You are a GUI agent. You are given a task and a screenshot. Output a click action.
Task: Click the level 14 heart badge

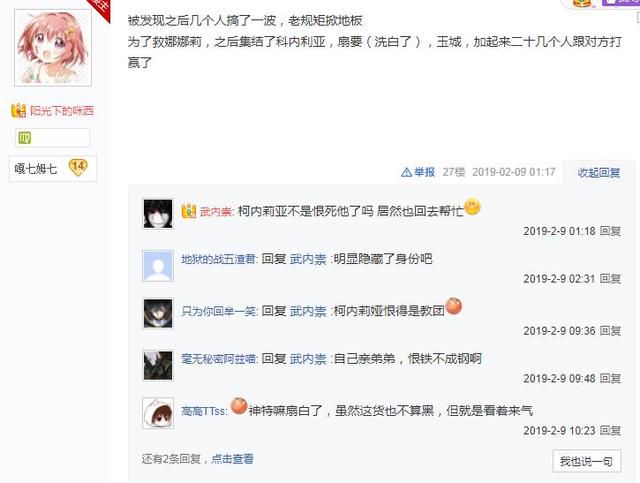[x=78, y=167]
